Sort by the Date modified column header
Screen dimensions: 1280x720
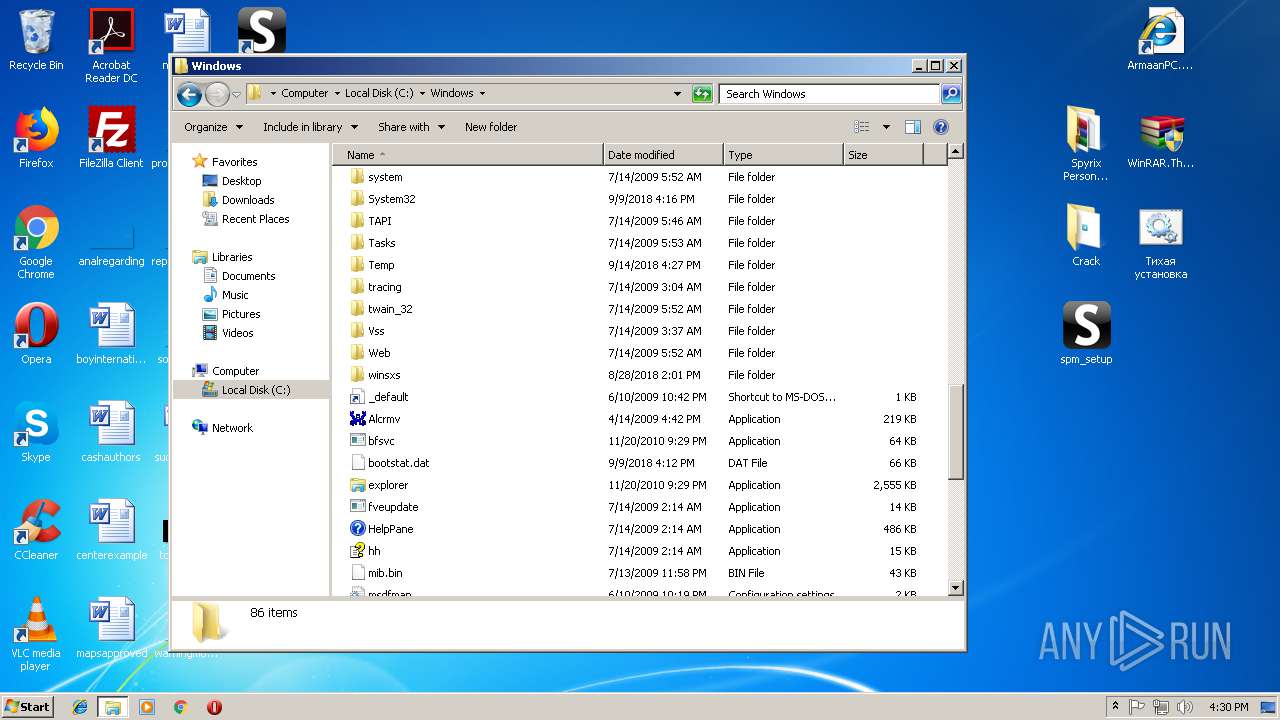[x=663, y=155]
